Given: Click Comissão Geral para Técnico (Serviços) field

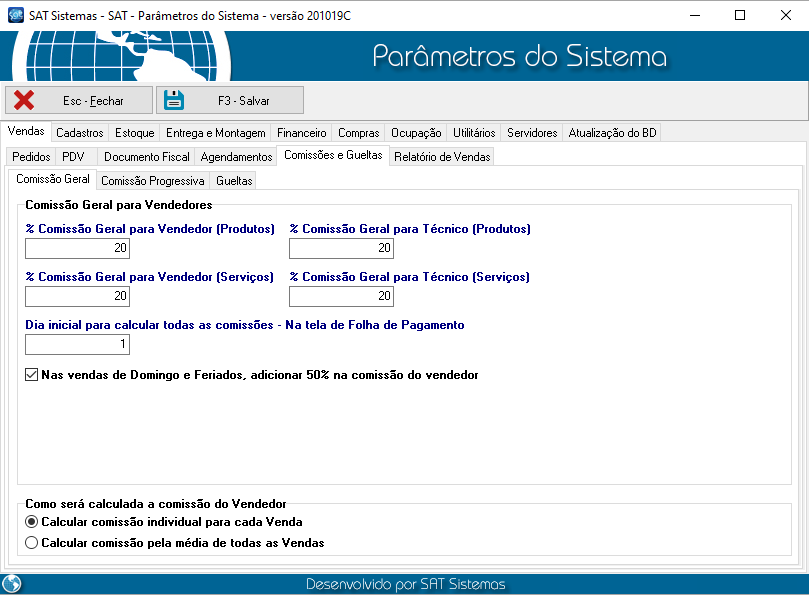Looking at the screenshot, I should pos(341,296).
